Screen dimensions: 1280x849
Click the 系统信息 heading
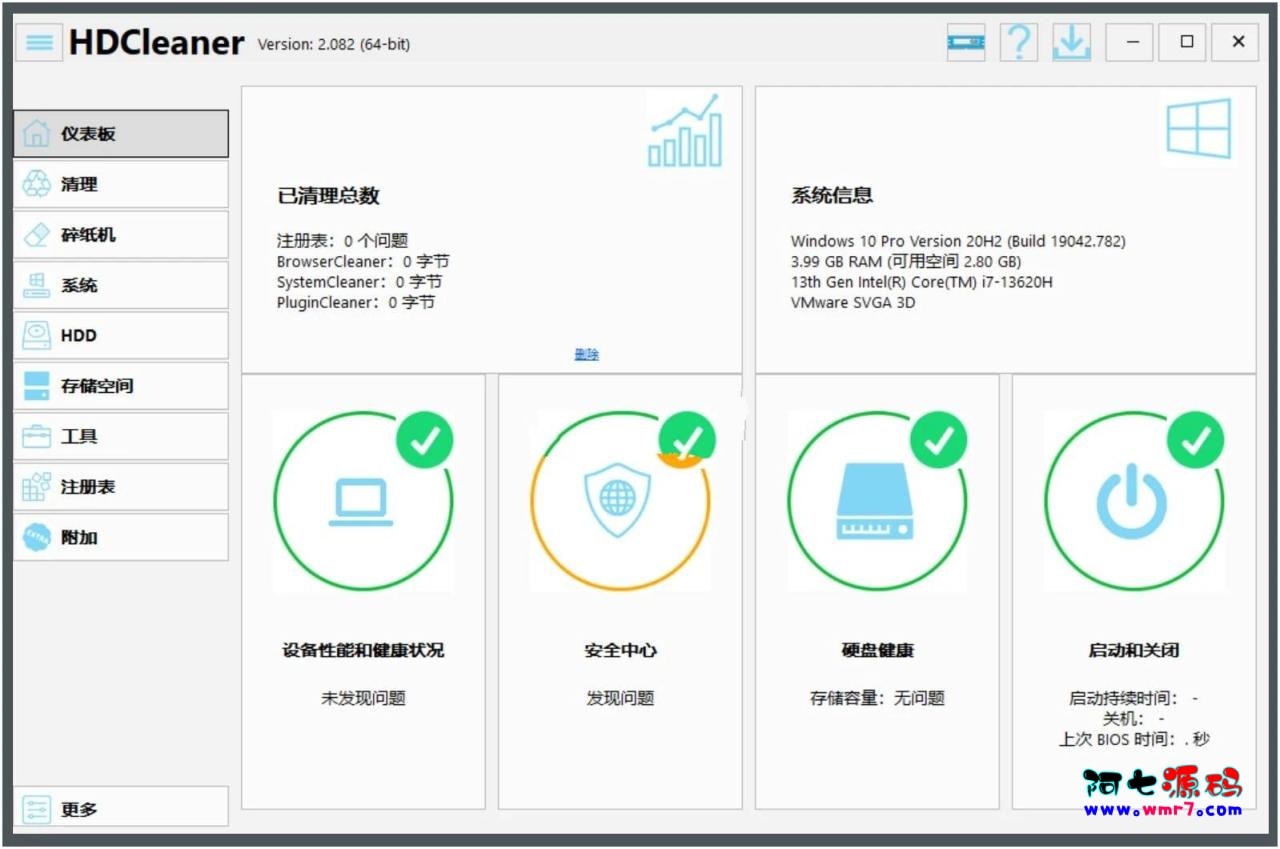coord(832,196)
